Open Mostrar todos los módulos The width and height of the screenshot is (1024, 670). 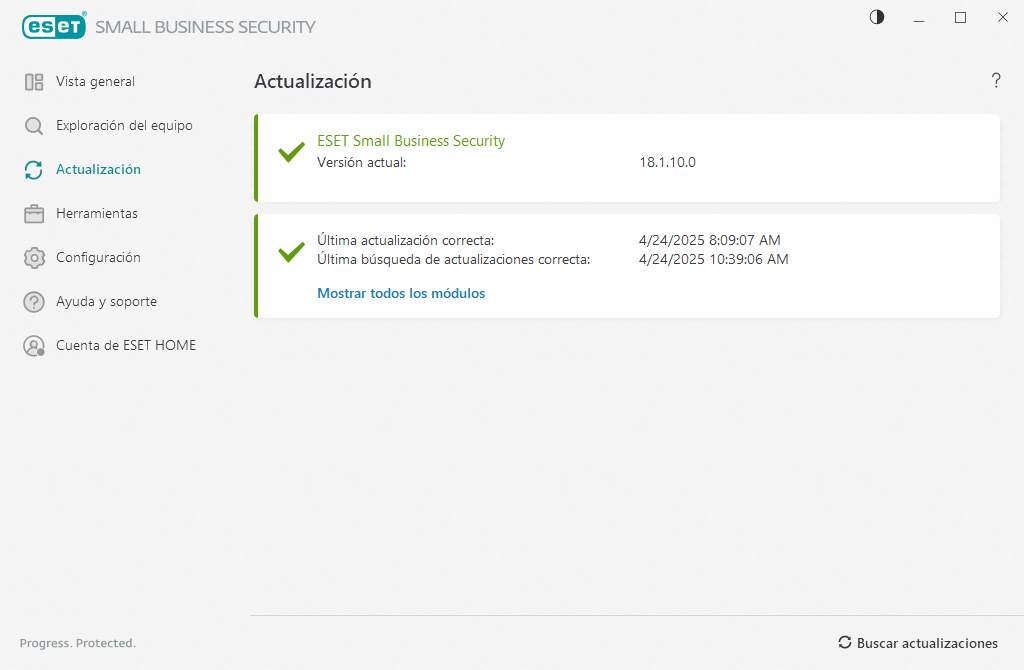point(401,293)
